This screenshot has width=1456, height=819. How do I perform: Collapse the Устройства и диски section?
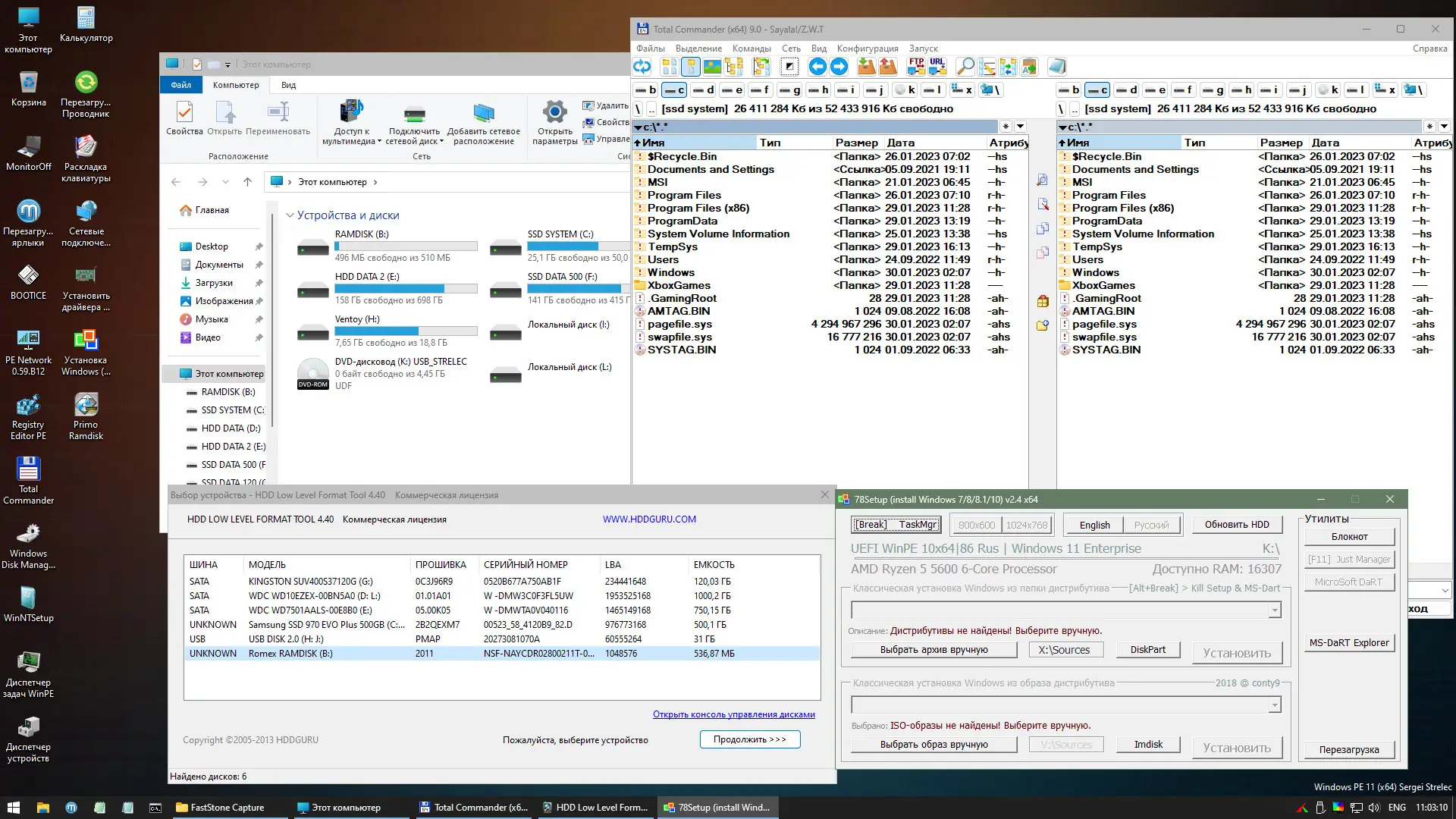coord(290,215)
